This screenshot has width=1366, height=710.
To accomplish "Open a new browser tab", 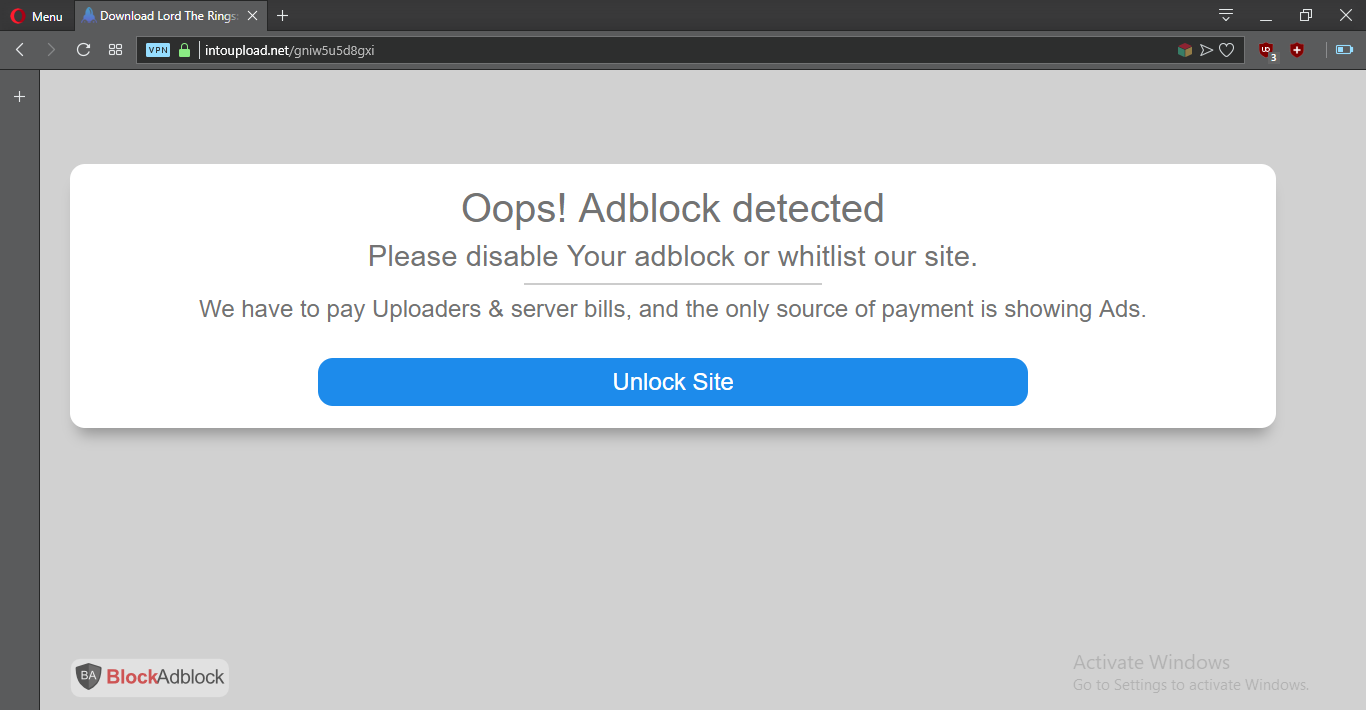I will point(282,15).
